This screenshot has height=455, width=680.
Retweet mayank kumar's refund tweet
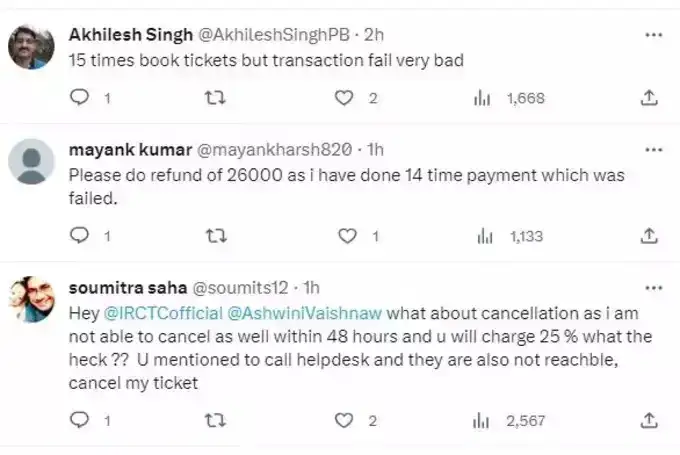[x=213, y=236]
